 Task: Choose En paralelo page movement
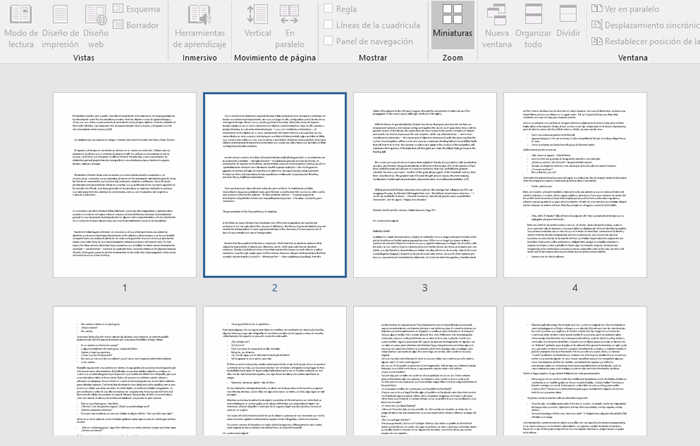click(x=289, y=24)
